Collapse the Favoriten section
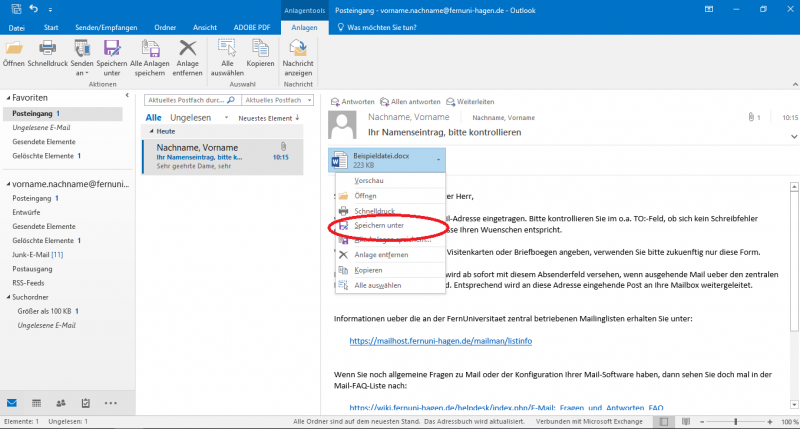This screenshot has height=429, width=800. point(8,97)
